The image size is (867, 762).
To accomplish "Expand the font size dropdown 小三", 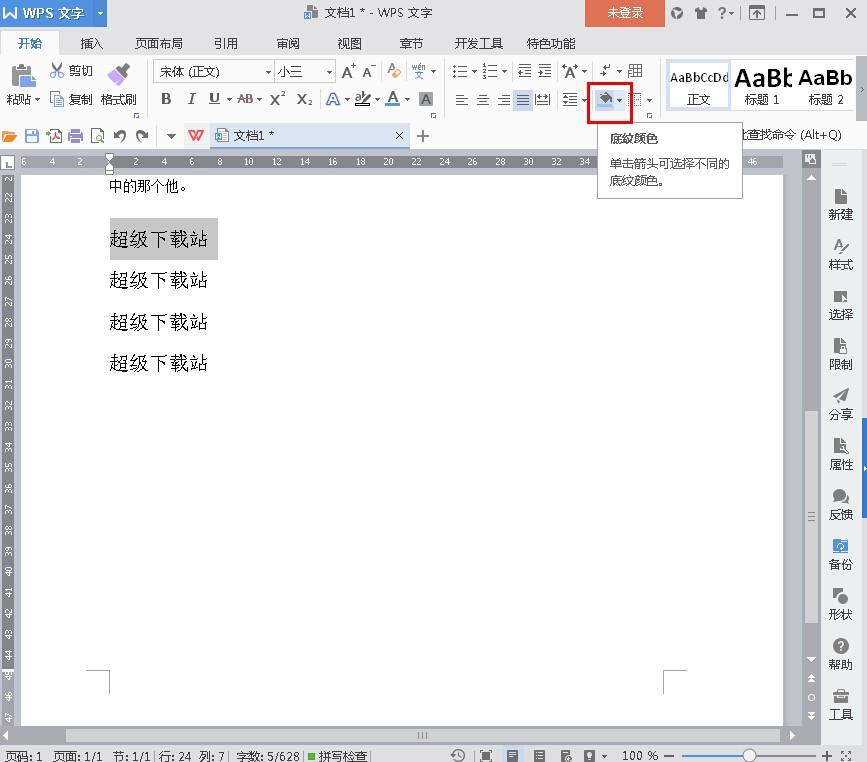I will coord(329,72).
